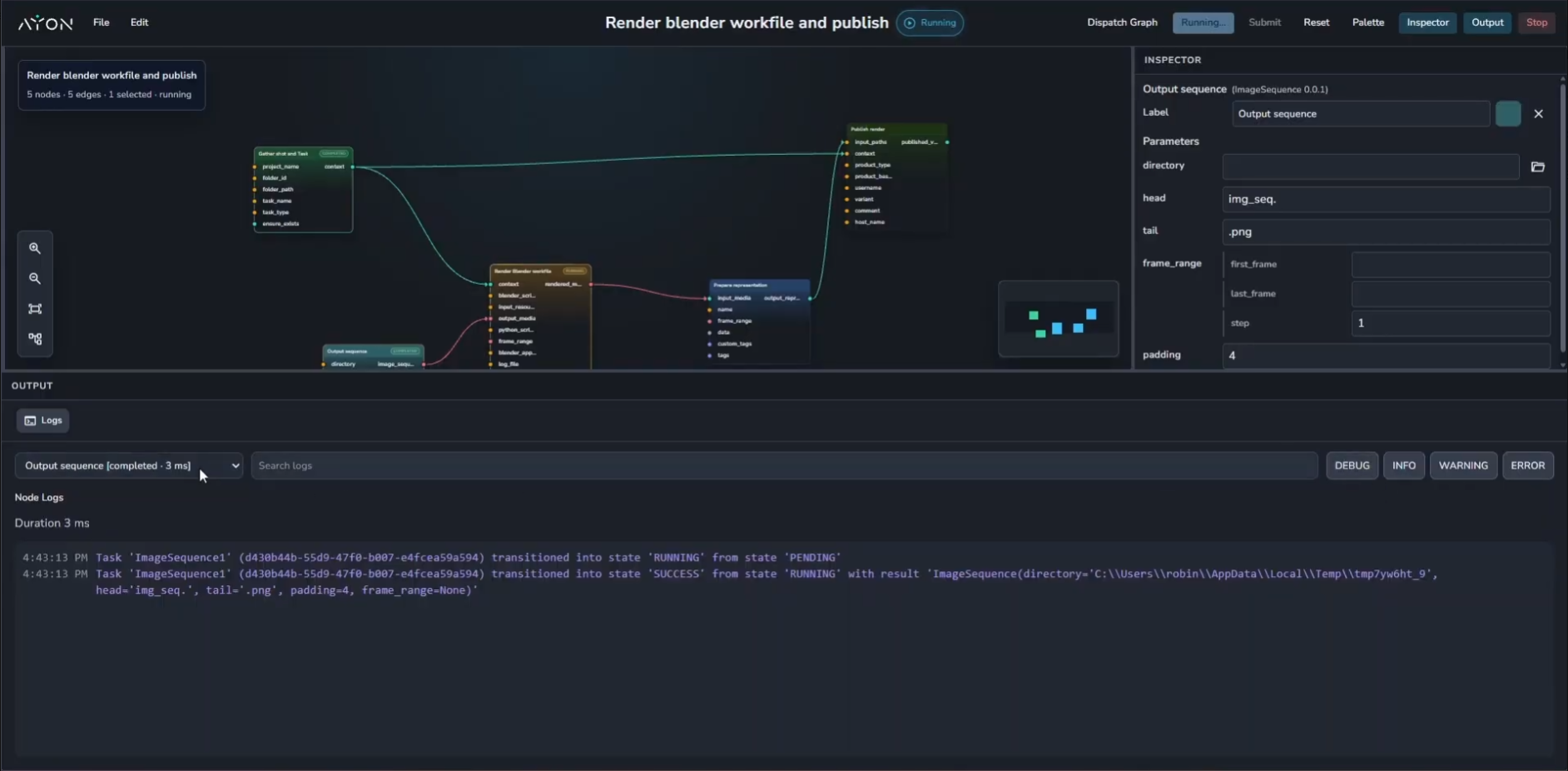Edit the head field containing img_seq.
Image resolution: width=1568 pixels, height=771 pixels.
point(1386,199)
